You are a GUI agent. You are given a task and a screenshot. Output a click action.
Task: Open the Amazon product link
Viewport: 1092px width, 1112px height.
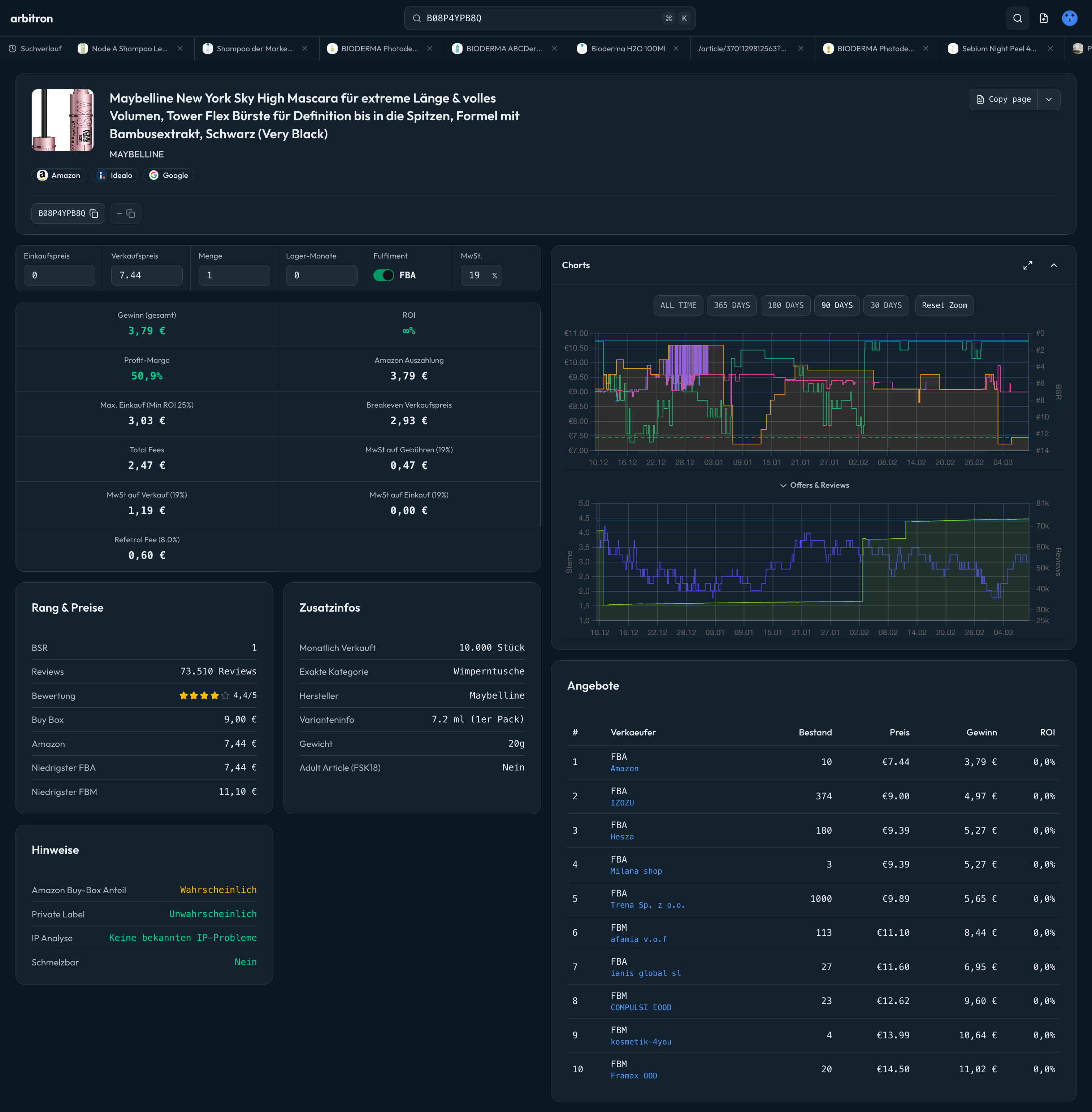coord(58,175)
